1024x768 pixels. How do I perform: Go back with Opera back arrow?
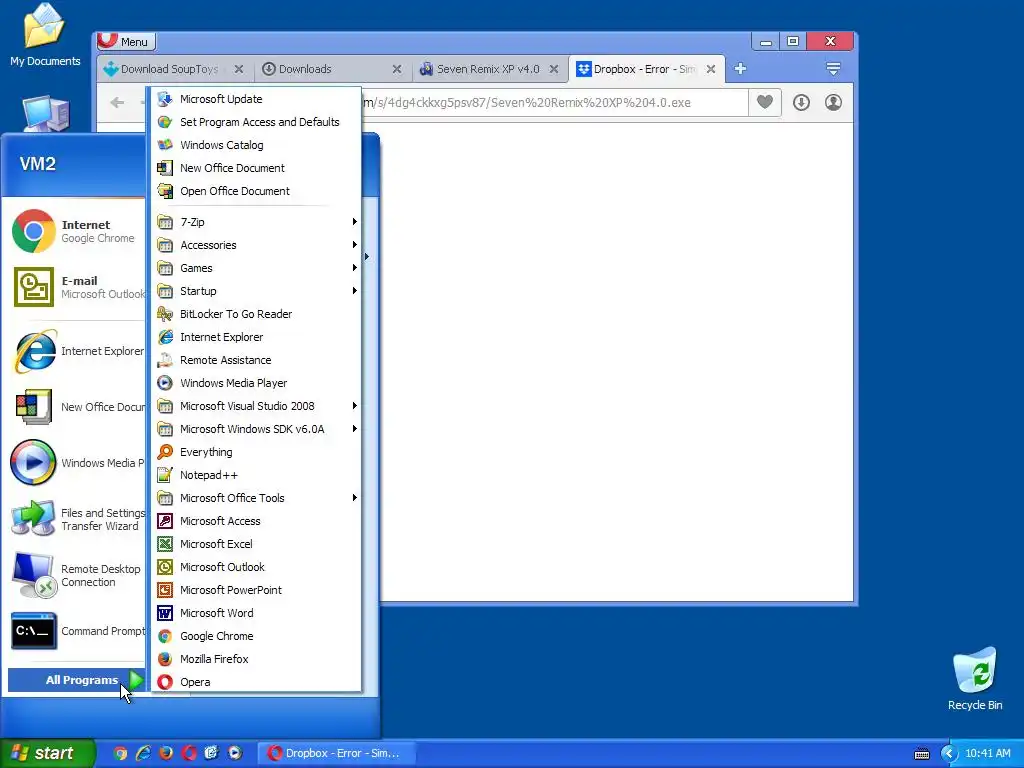[118, 103]
